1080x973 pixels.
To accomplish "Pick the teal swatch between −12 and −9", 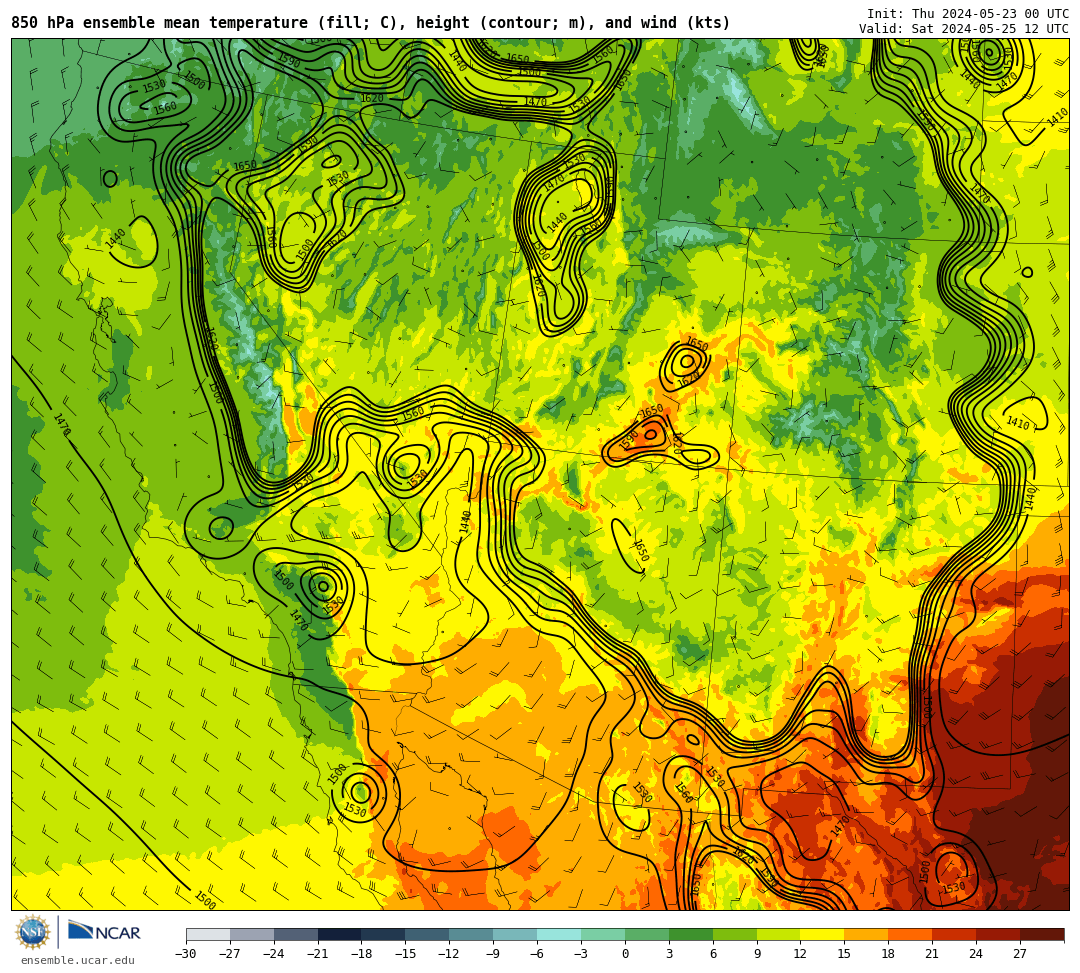I will pyautogui.click(x=472, y=934).
